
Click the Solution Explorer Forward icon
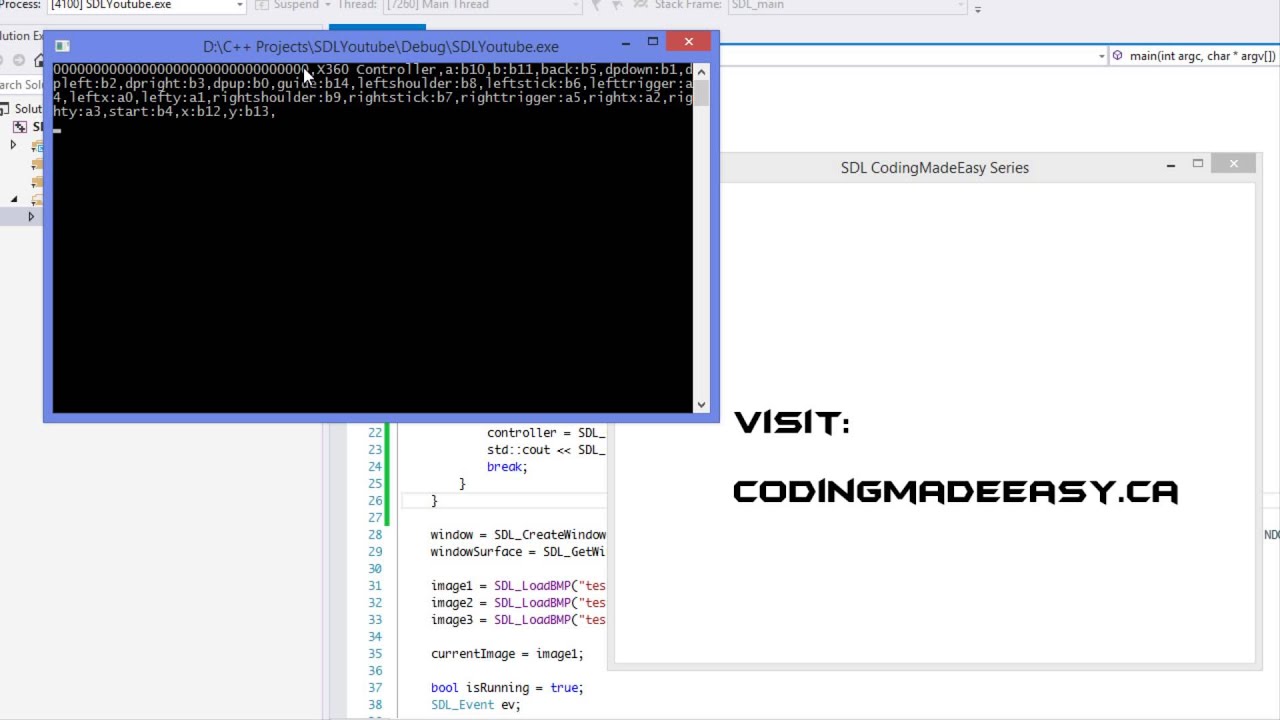click(x=19, y=60)
